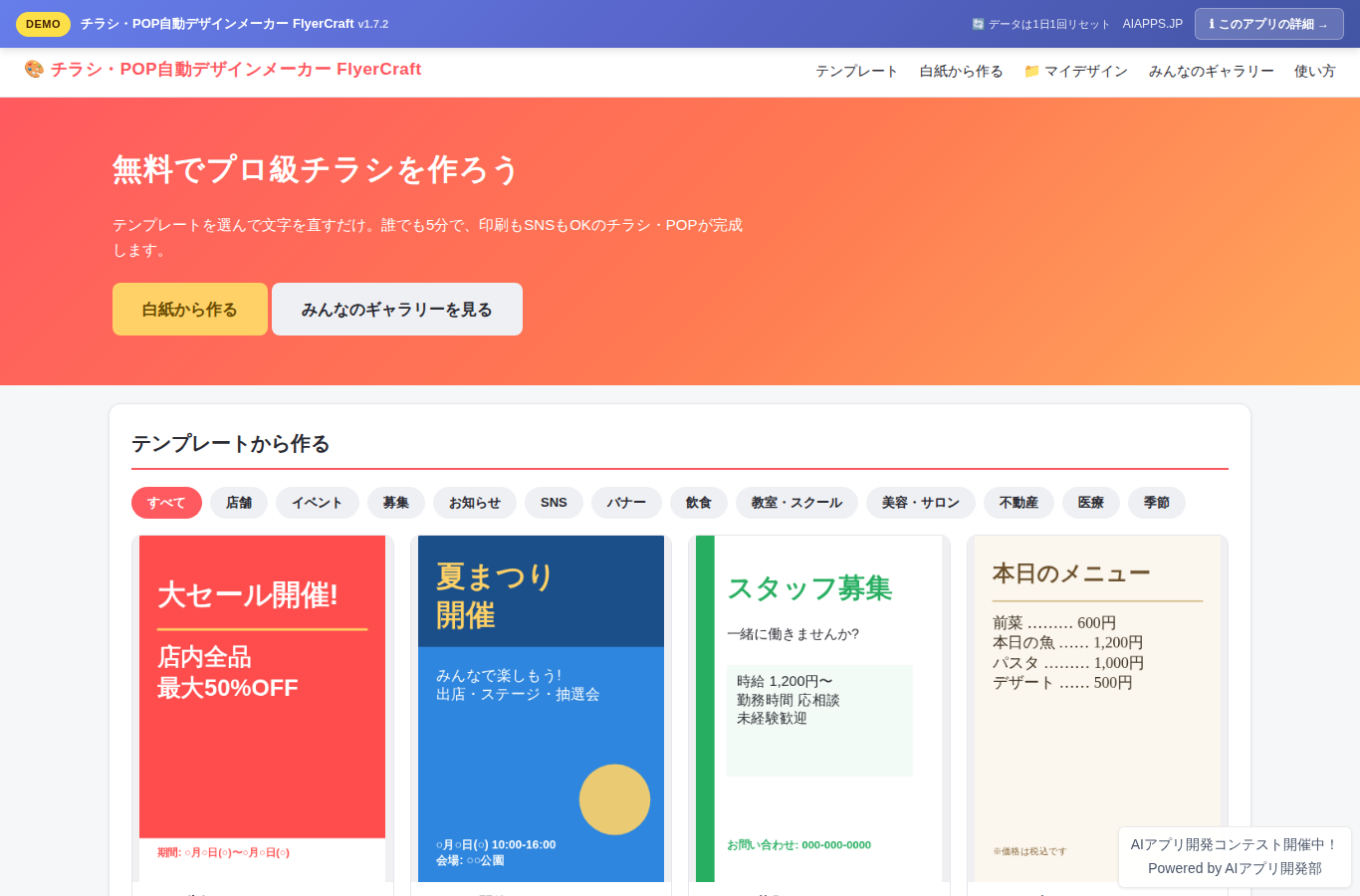Viewport: 1360px width, 896px height.
Task: Click the AIアプリ開発コンテスト開催中 notice
Action: click(1235, 844)
